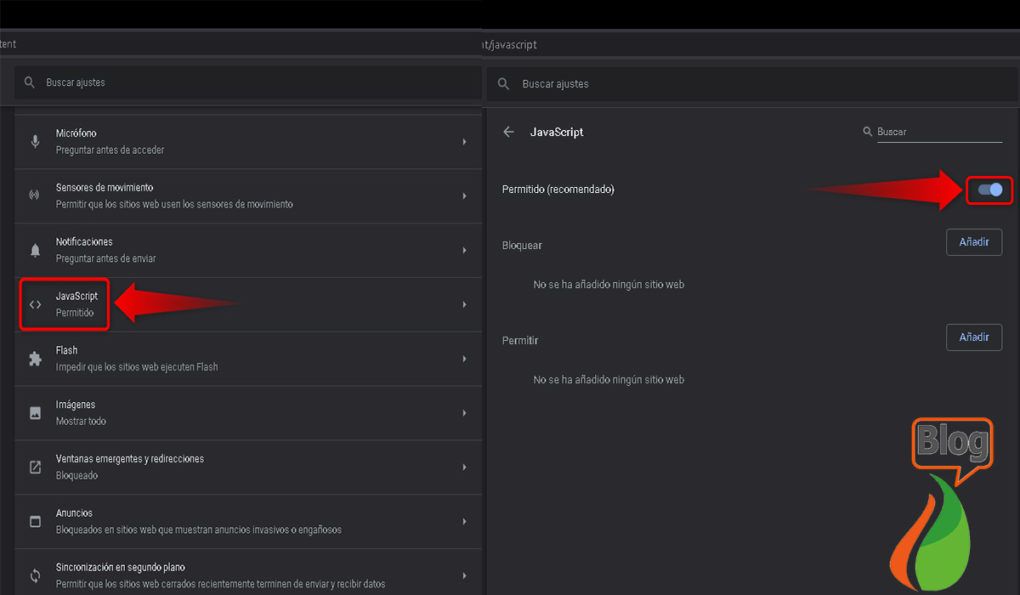Expand the Anuncios row chevron
Viewport: 1020px width, 595px height.
464,519
